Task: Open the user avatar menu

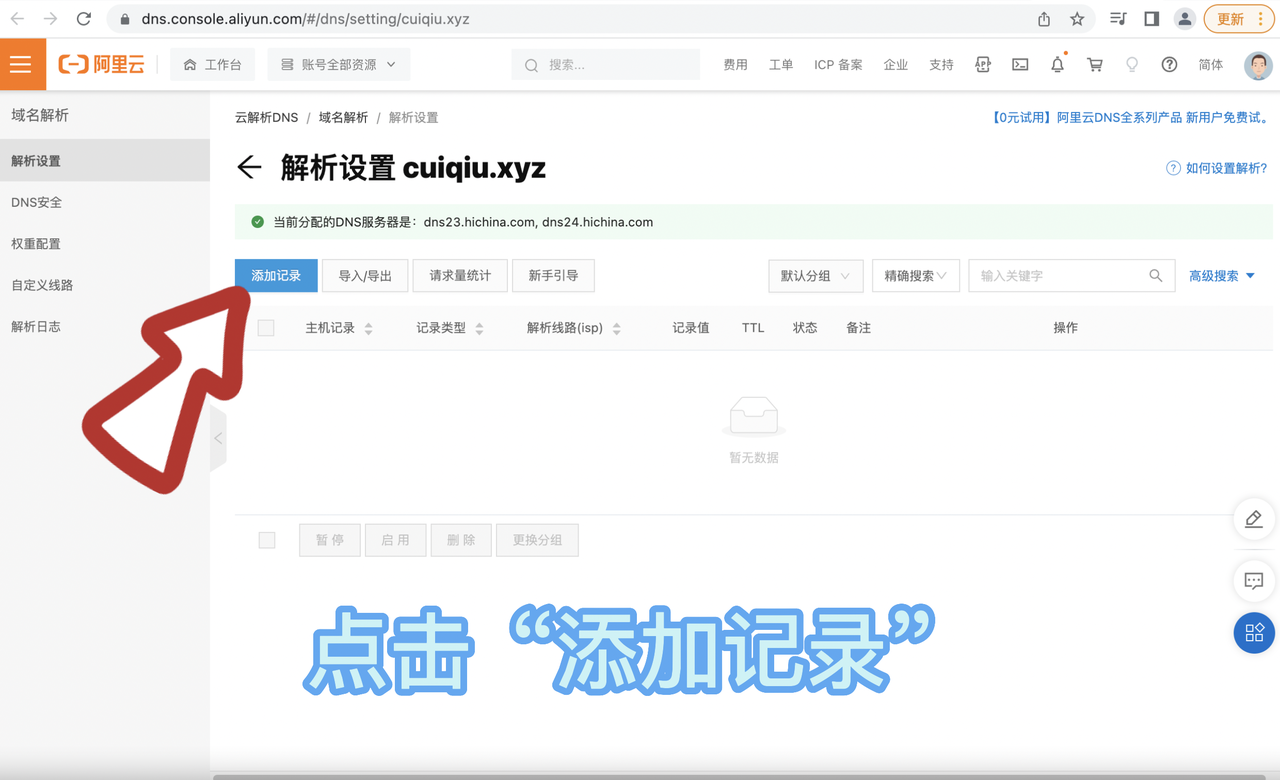Action: coord(1258,65)
